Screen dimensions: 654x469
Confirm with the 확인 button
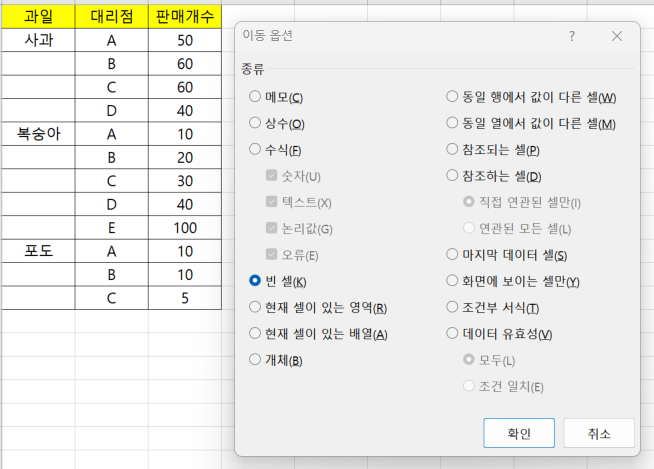(519, 433)
